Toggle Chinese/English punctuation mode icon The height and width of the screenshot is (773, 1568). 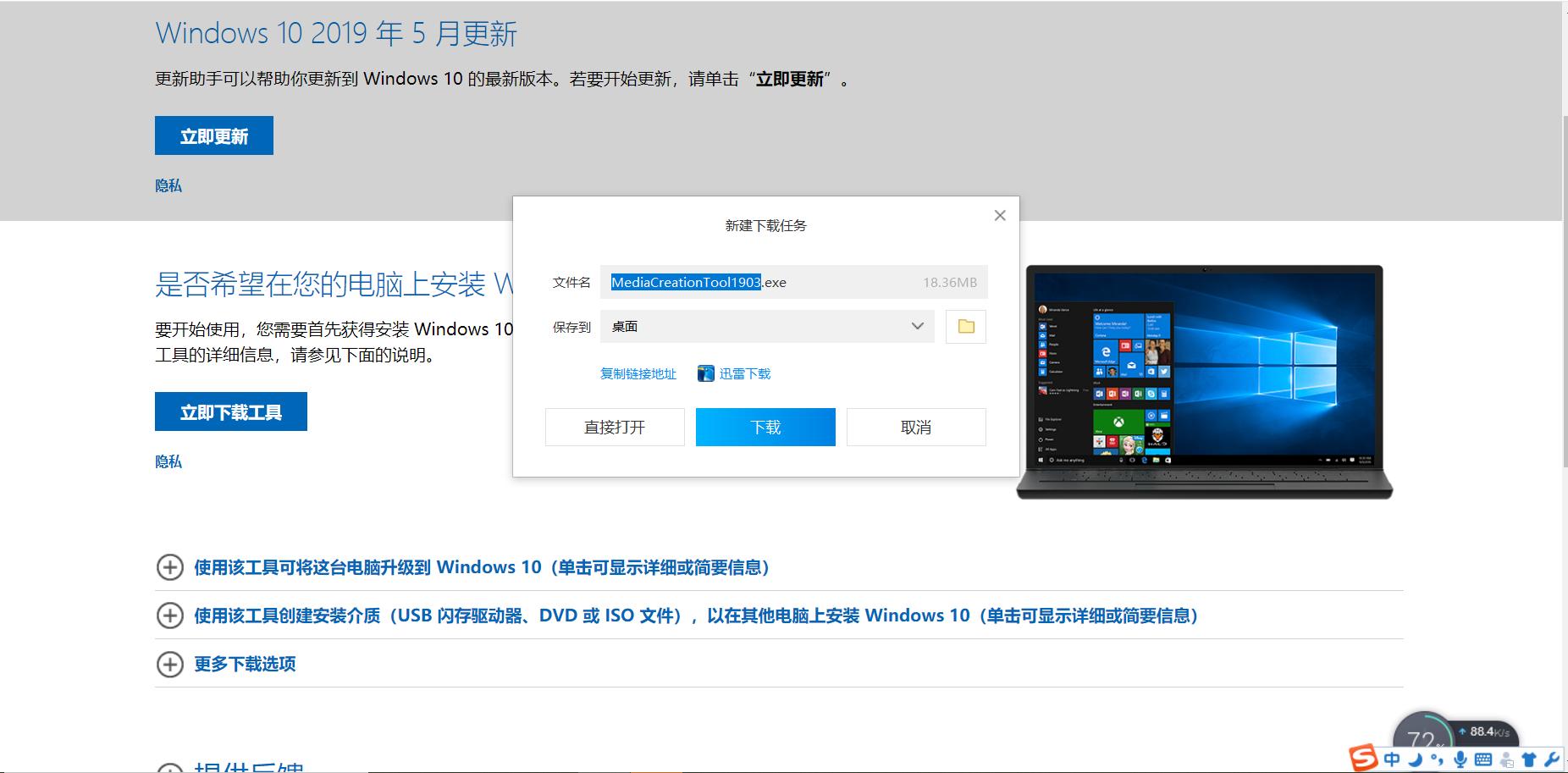[x=1437, y=759]
